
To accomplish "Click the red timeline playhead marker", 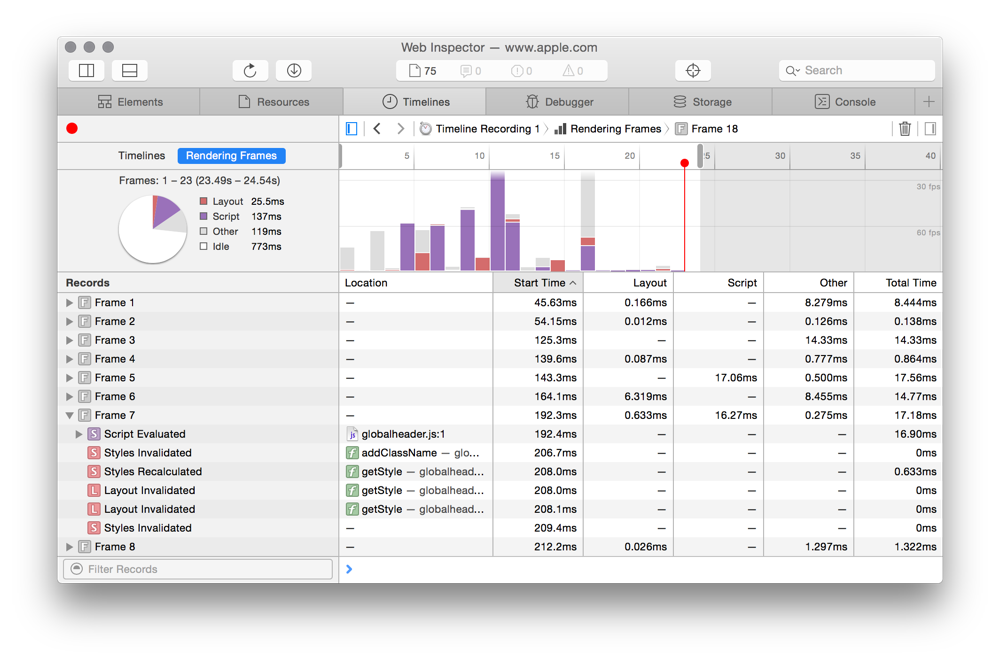I will [x=684, y=163].
